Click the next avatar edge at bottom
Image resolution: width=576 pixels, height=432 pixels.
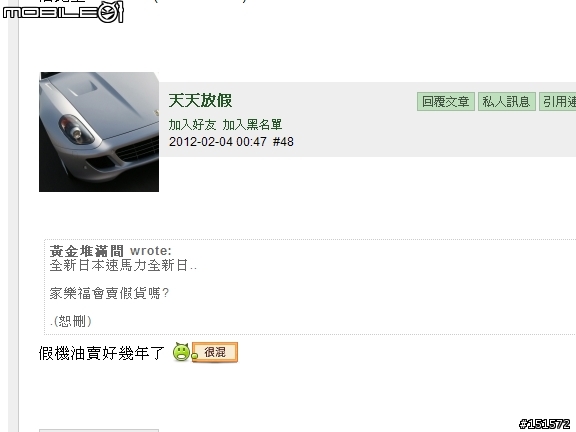click(x=99, y=430)
